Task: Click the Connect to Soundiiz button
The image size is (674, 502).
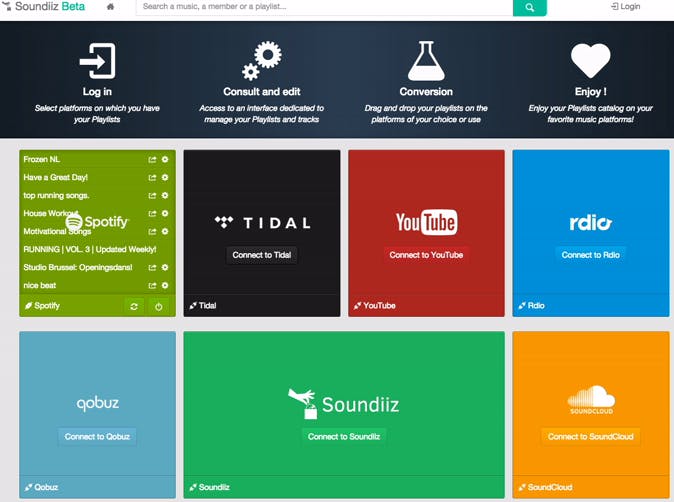Action: click(x=344, y=437)
